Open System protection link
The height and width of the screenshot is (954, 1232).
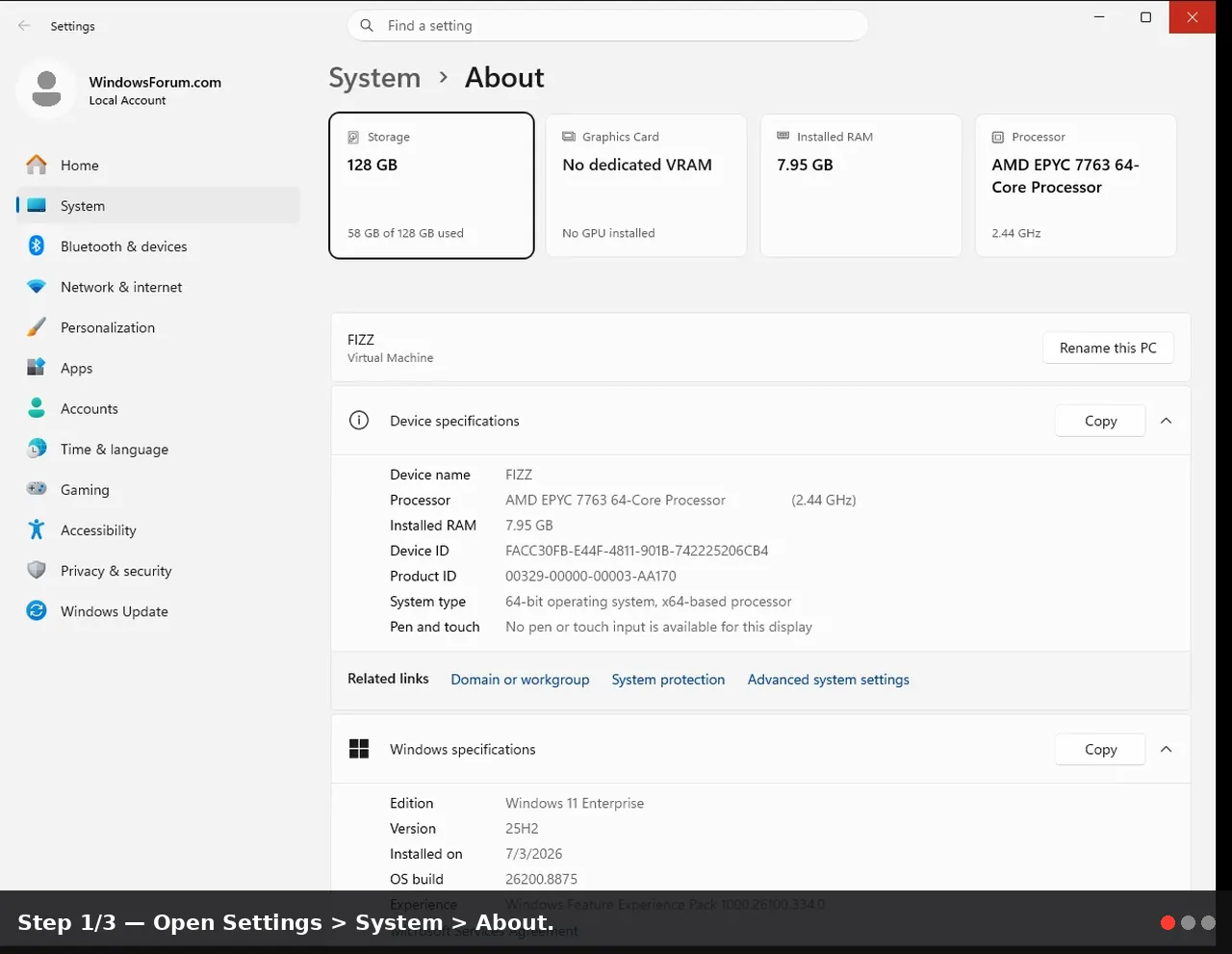[668, 680]
